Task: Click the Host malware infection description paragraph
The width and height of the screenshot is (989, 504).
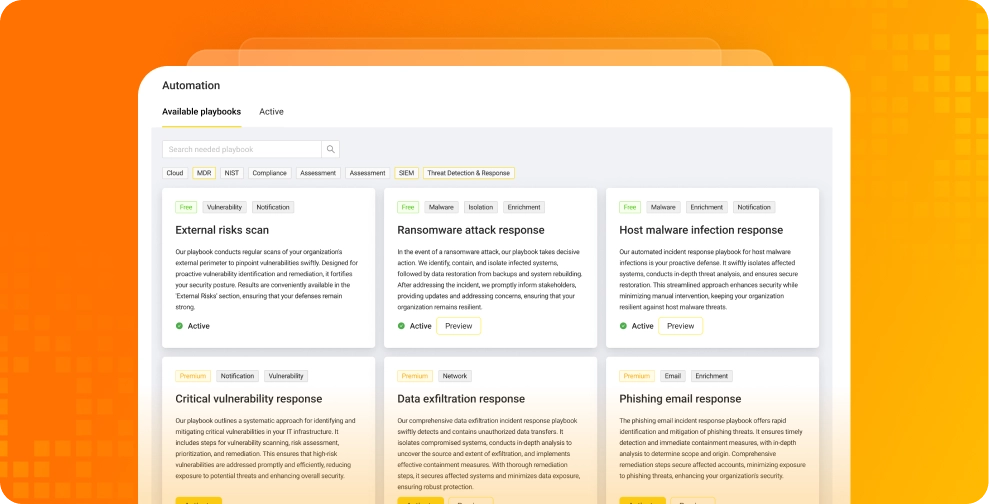Action: click(709, 279)
